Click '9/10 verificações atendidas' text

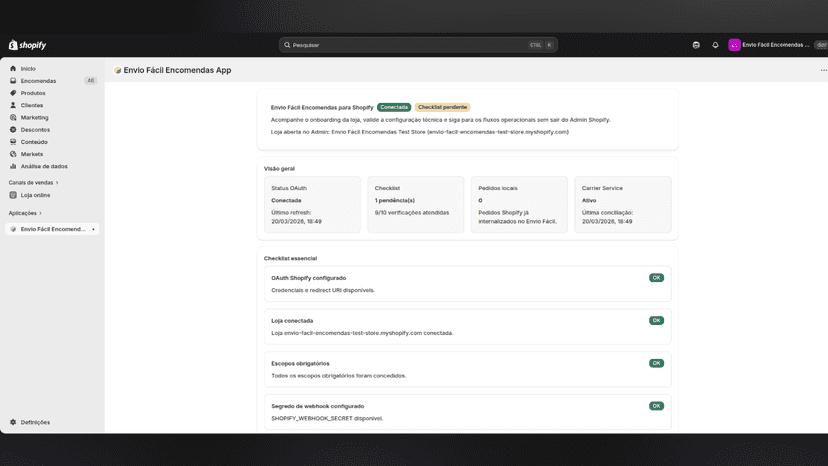(x=412, y=212)
